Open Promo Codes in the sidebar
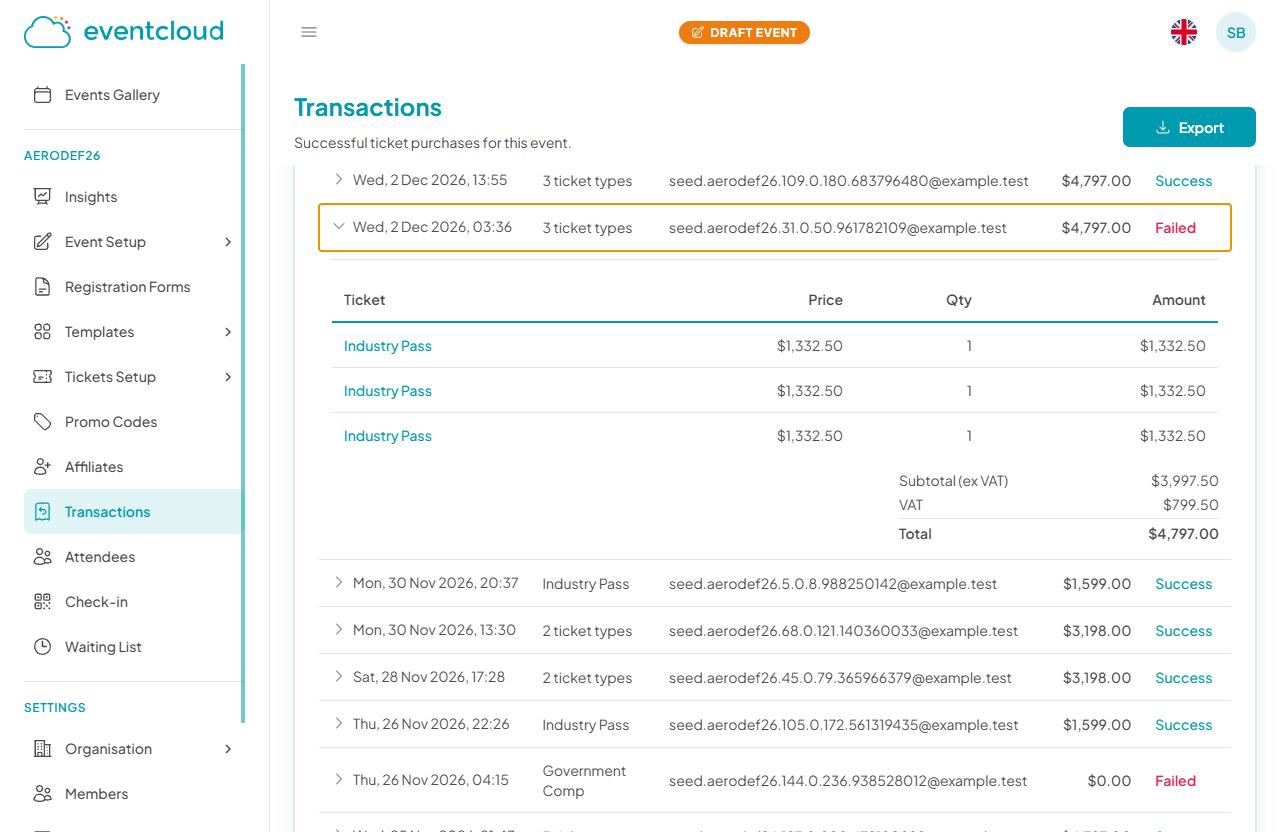The image size is (1280, 832). tap(133, 422)
